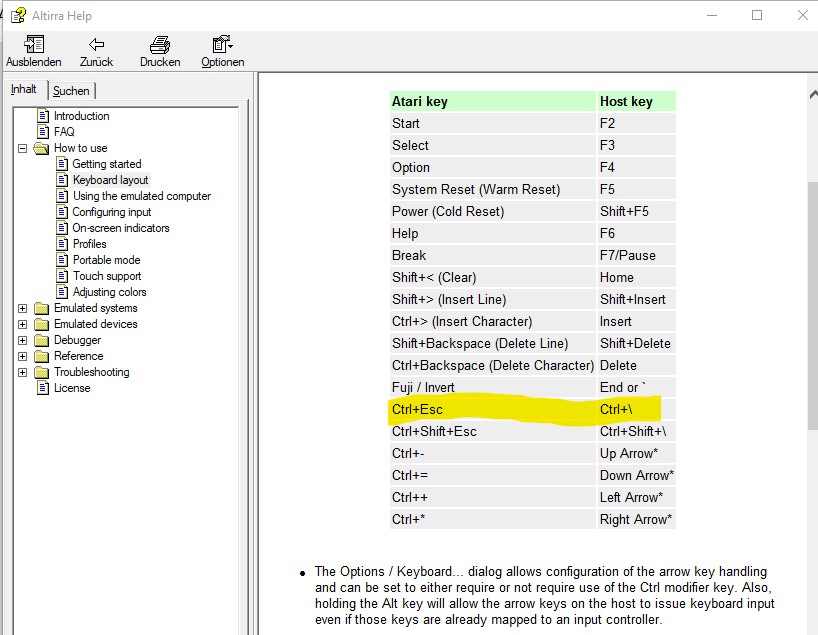Print the topic using the Drucken icon
Image resolution: width=818 pixels, height=635 pixels.
pos(160,45)
